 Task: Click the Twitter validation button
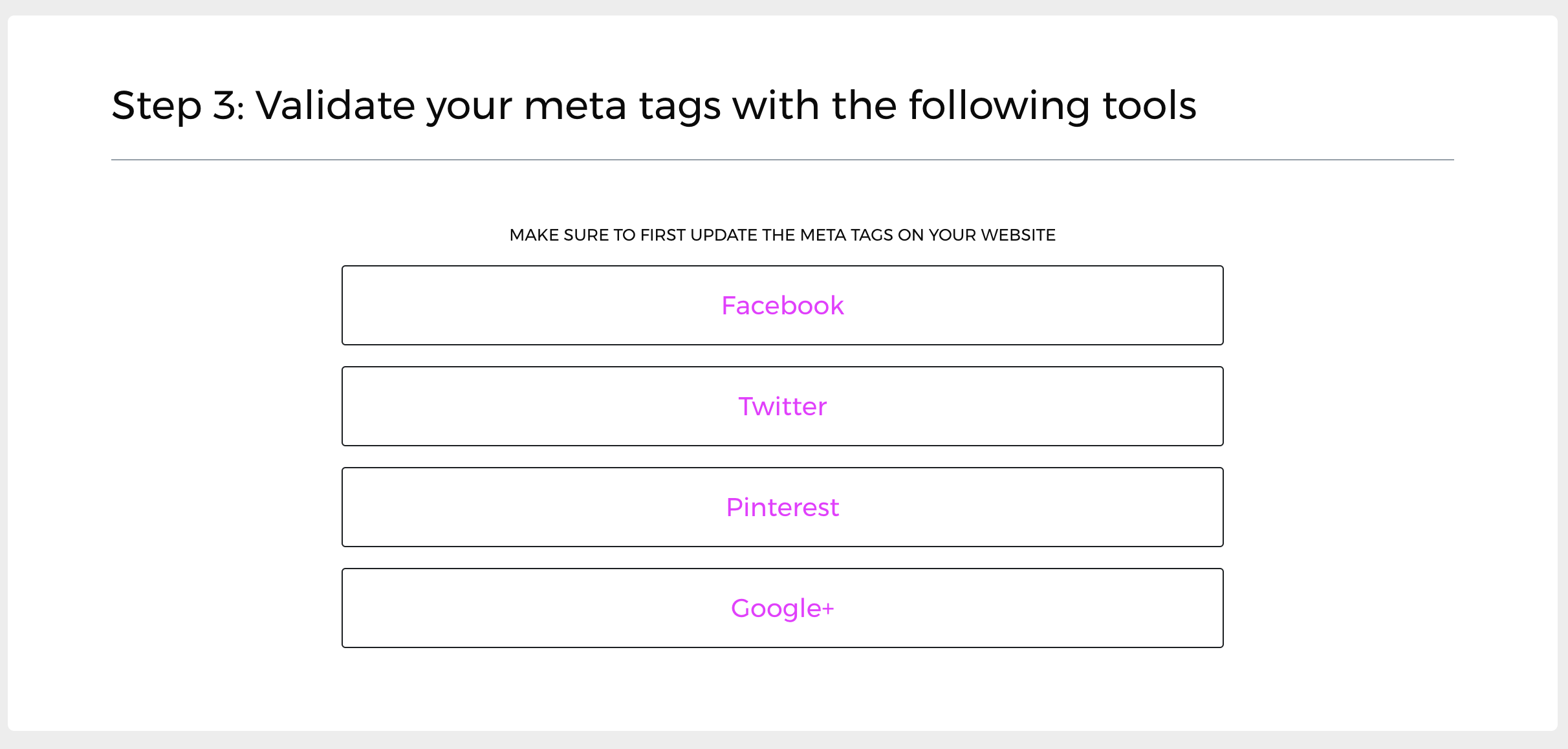click(x=782, y=406)
